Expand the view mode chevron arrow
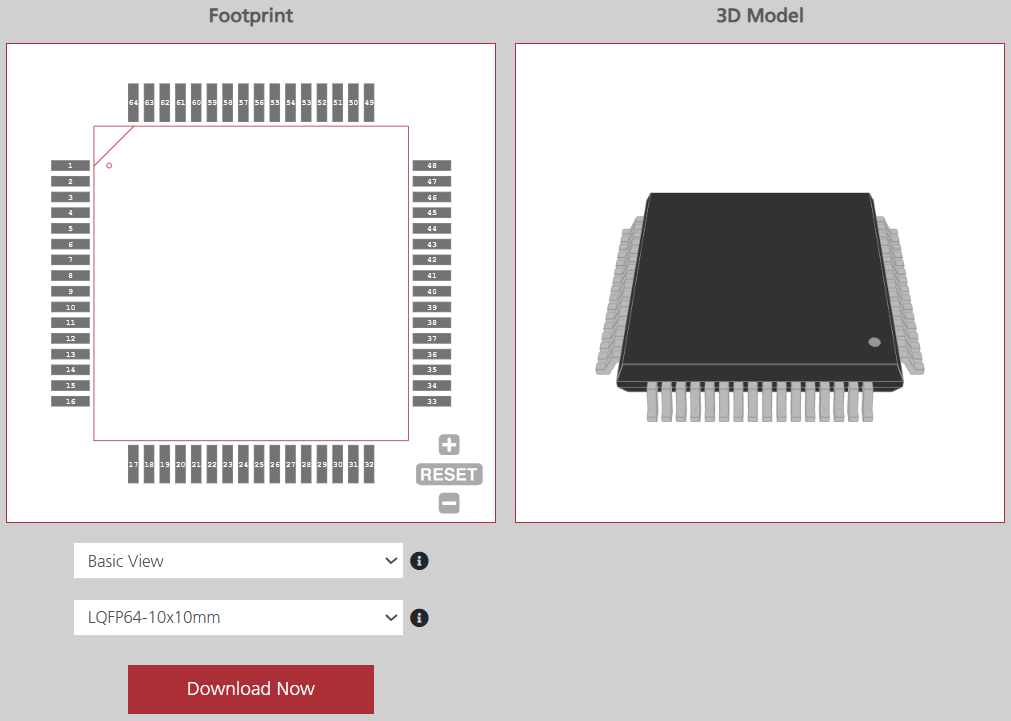The image size is (1011, 721). tap(393, 561)
